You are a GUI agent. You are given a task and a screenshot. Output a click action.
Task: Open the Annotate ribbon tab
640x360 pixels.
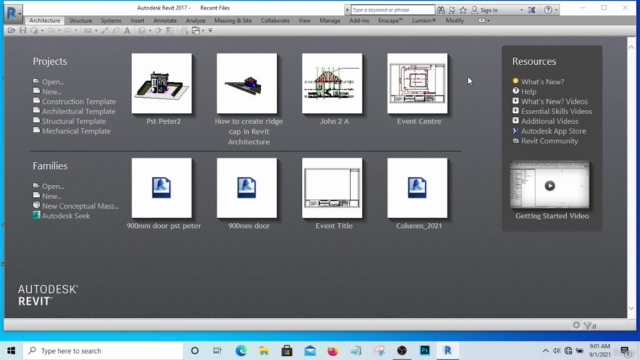[165, 20]
